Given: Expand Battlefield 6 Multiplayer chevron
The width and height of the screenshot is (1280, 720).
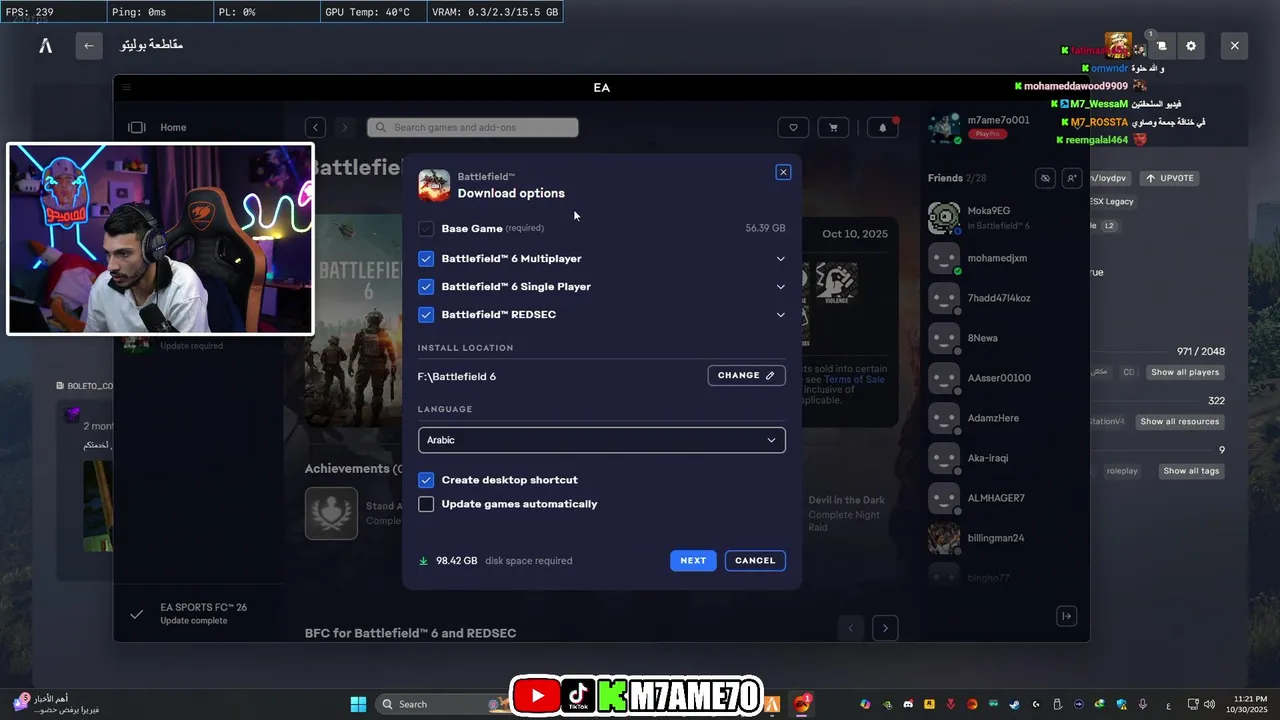Looking at the screenshot, I should tap(780, 259).
